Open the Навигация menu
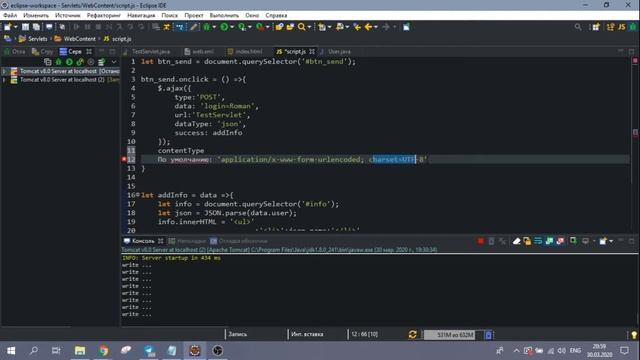This screenshot has height=360, width=640. pos(141,15)
